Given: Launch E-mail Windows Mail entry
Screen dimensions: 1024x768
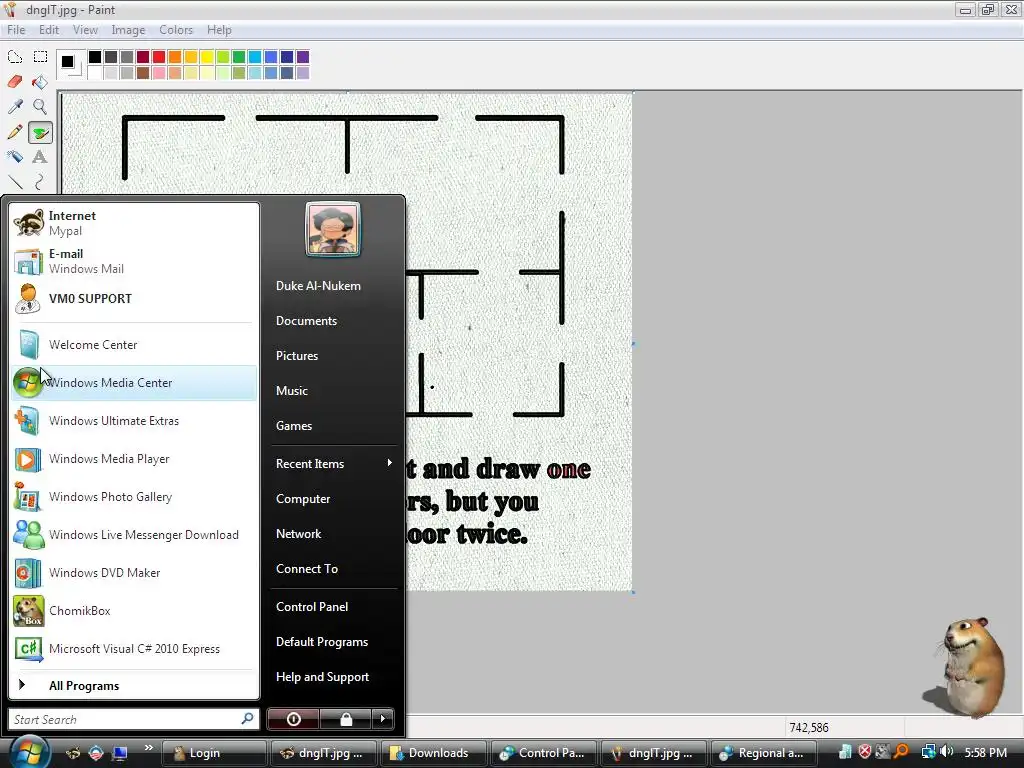Looking at the screenshot, I should click(x=134, y=261).
